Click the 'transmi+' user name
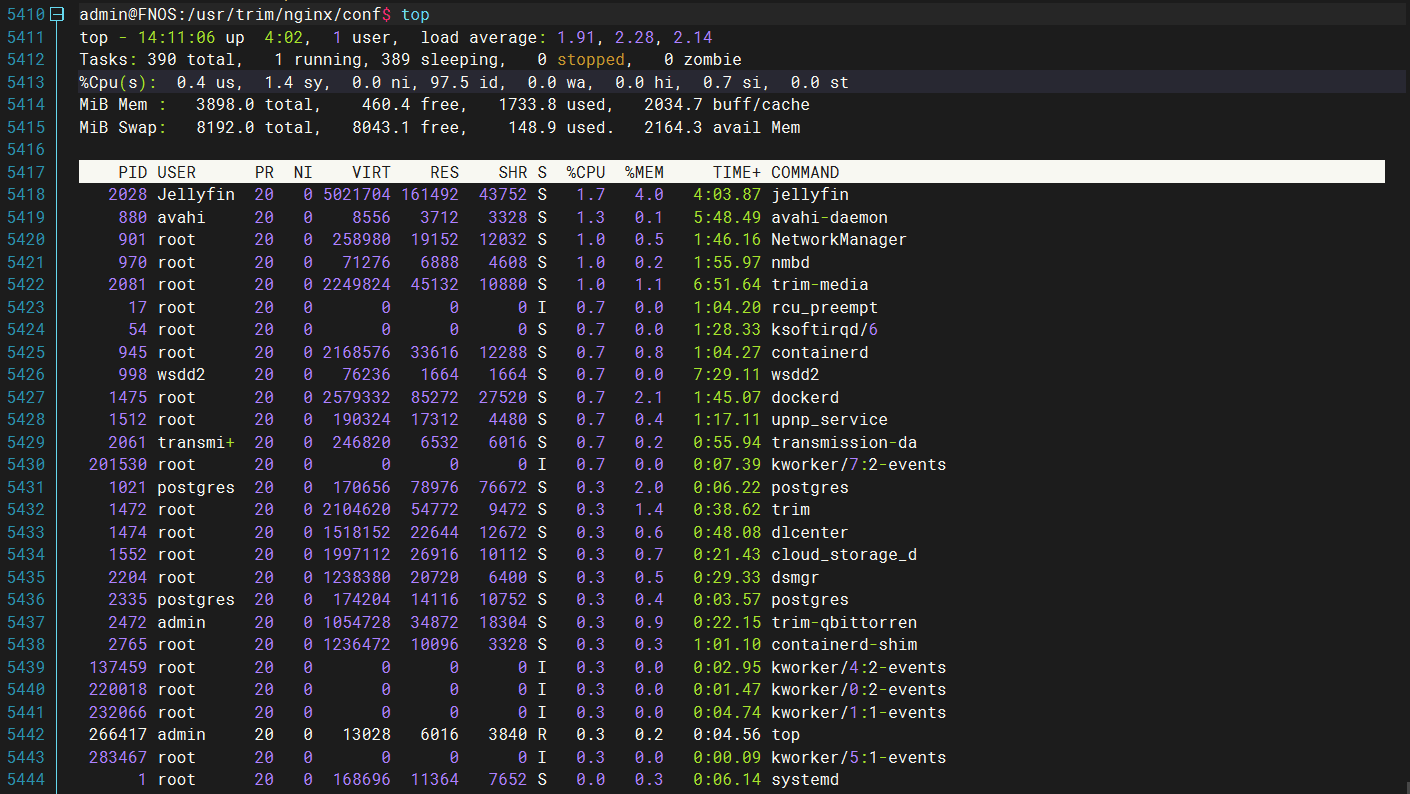 196,442
